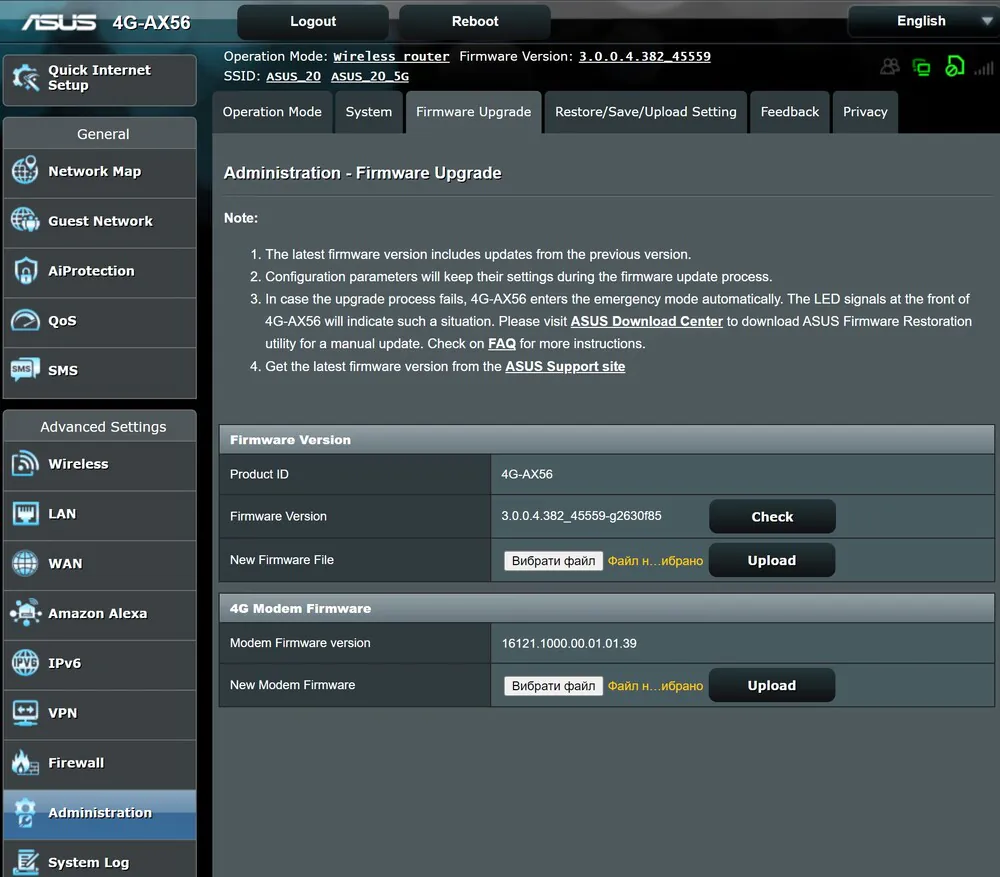
Task: Click the Check firmware button
Action: coord(772,517)
